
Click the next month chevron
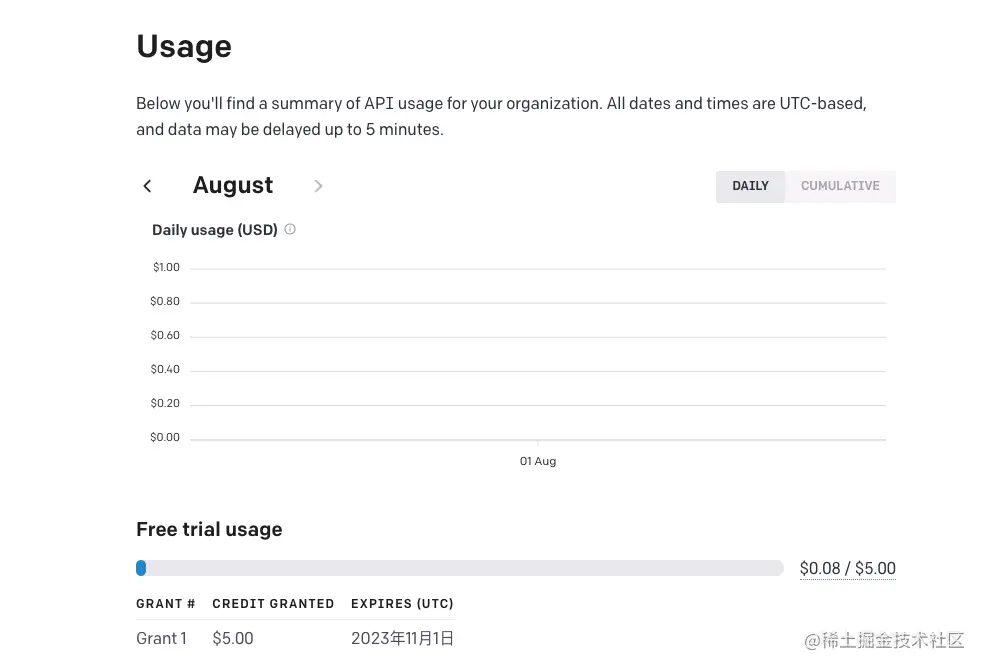tap(318, 186)
